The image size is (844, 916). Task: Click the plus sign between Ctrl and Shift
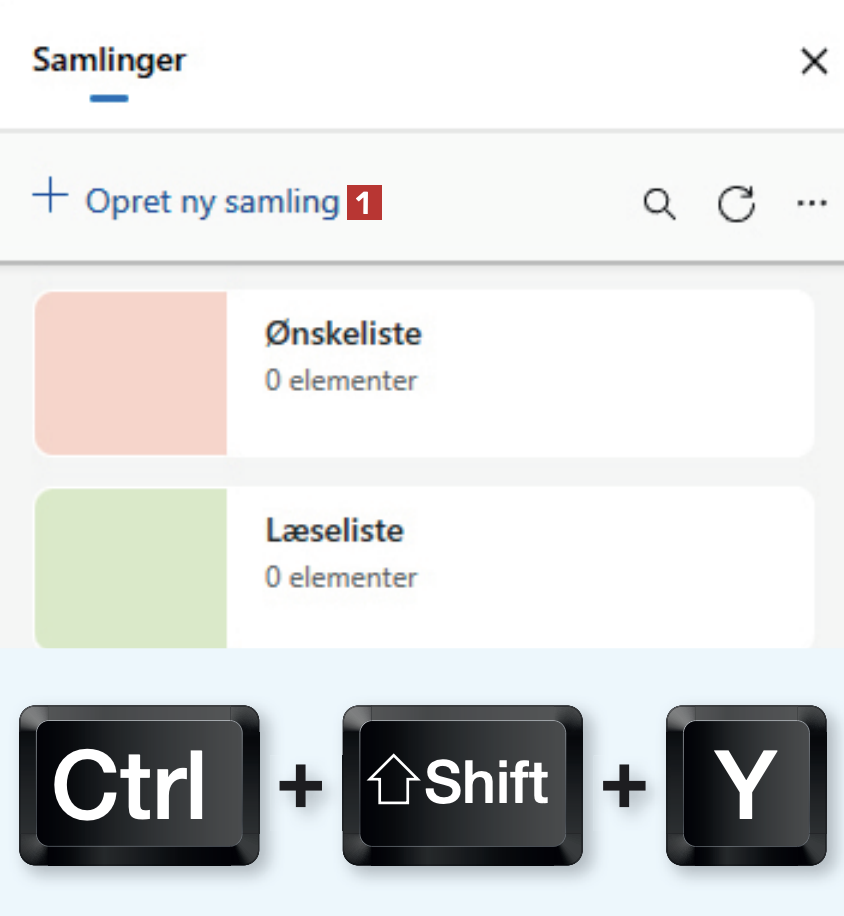[x=301, y=786]
